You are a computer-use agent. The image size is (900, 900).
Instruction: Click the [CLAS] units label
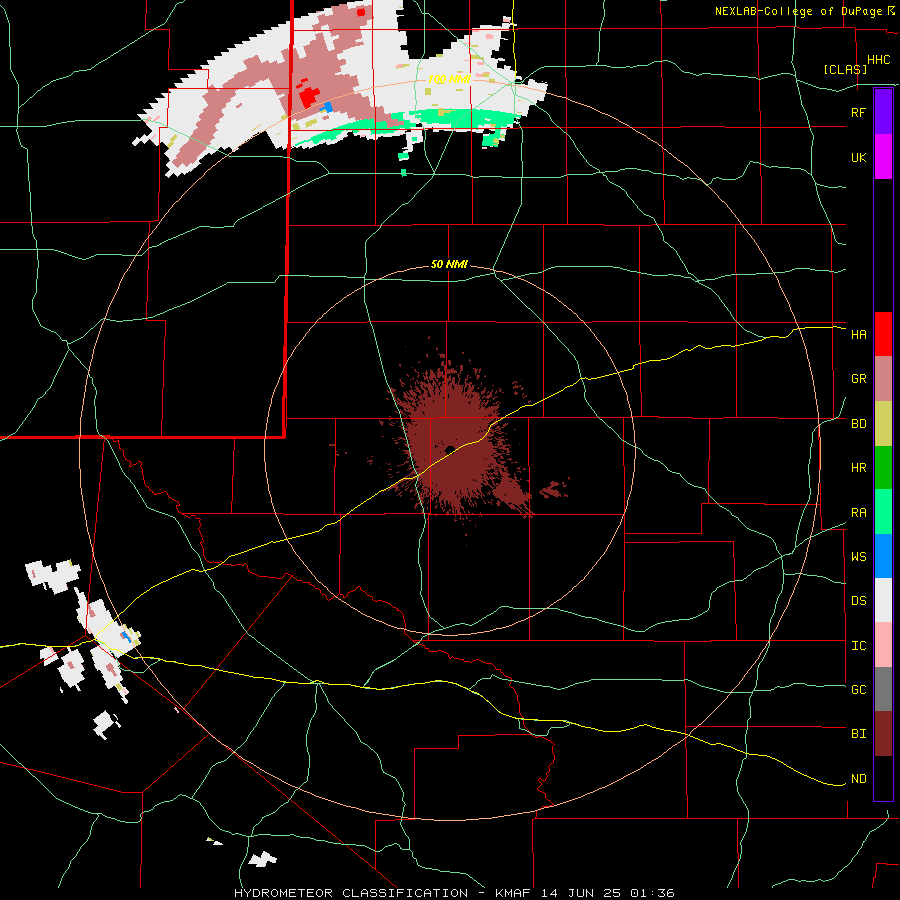tap(845, 69)
